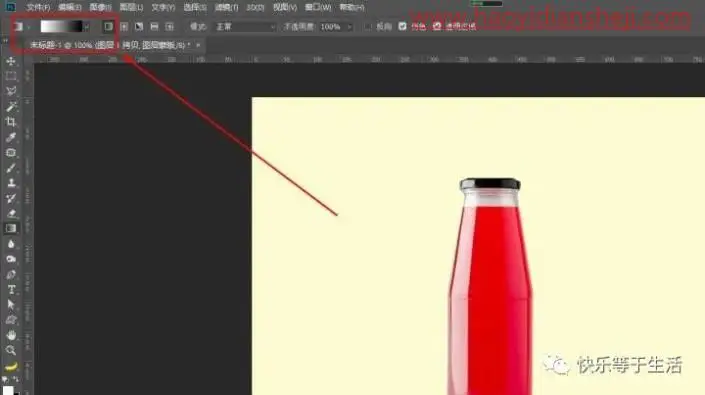Open the opacity 100% slider dropdown
Image resolution: width=705 pixels, height=395 pixels.
point(349,27)
